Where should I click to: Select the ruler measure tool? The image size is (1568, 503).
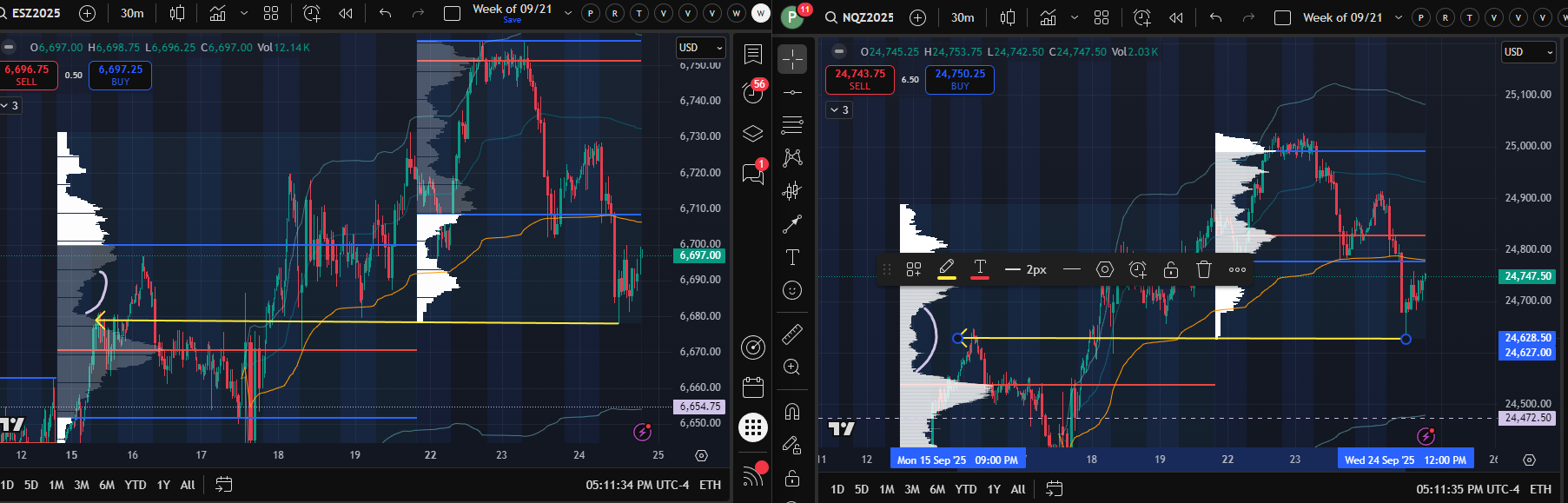coord(792,334)
